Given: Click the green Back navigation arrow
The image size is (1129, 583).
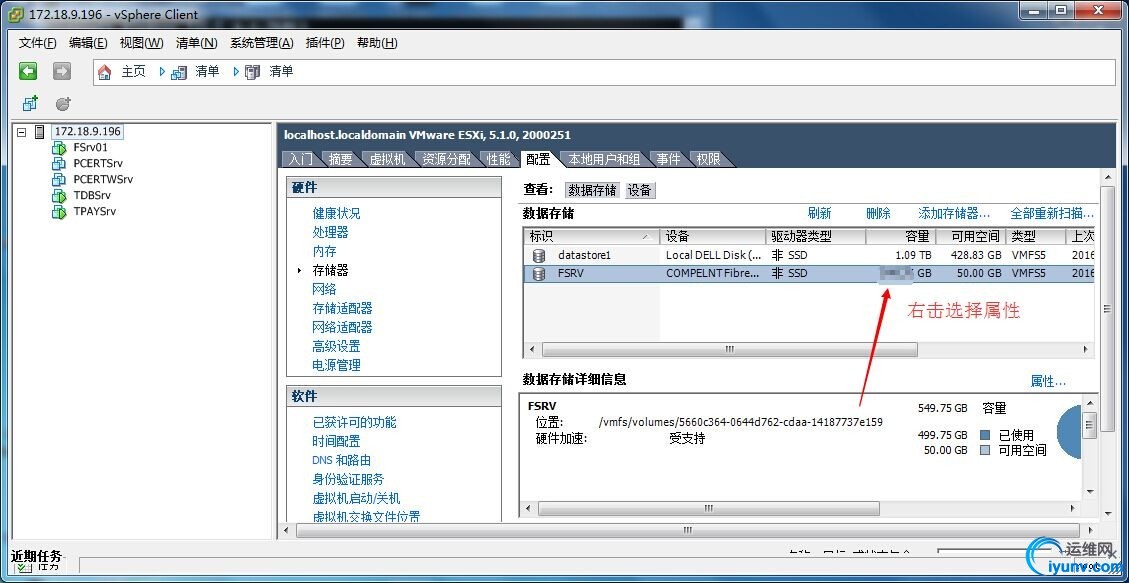Looking at the screenshot, I should pyautogui.click(x=28, y=71).
